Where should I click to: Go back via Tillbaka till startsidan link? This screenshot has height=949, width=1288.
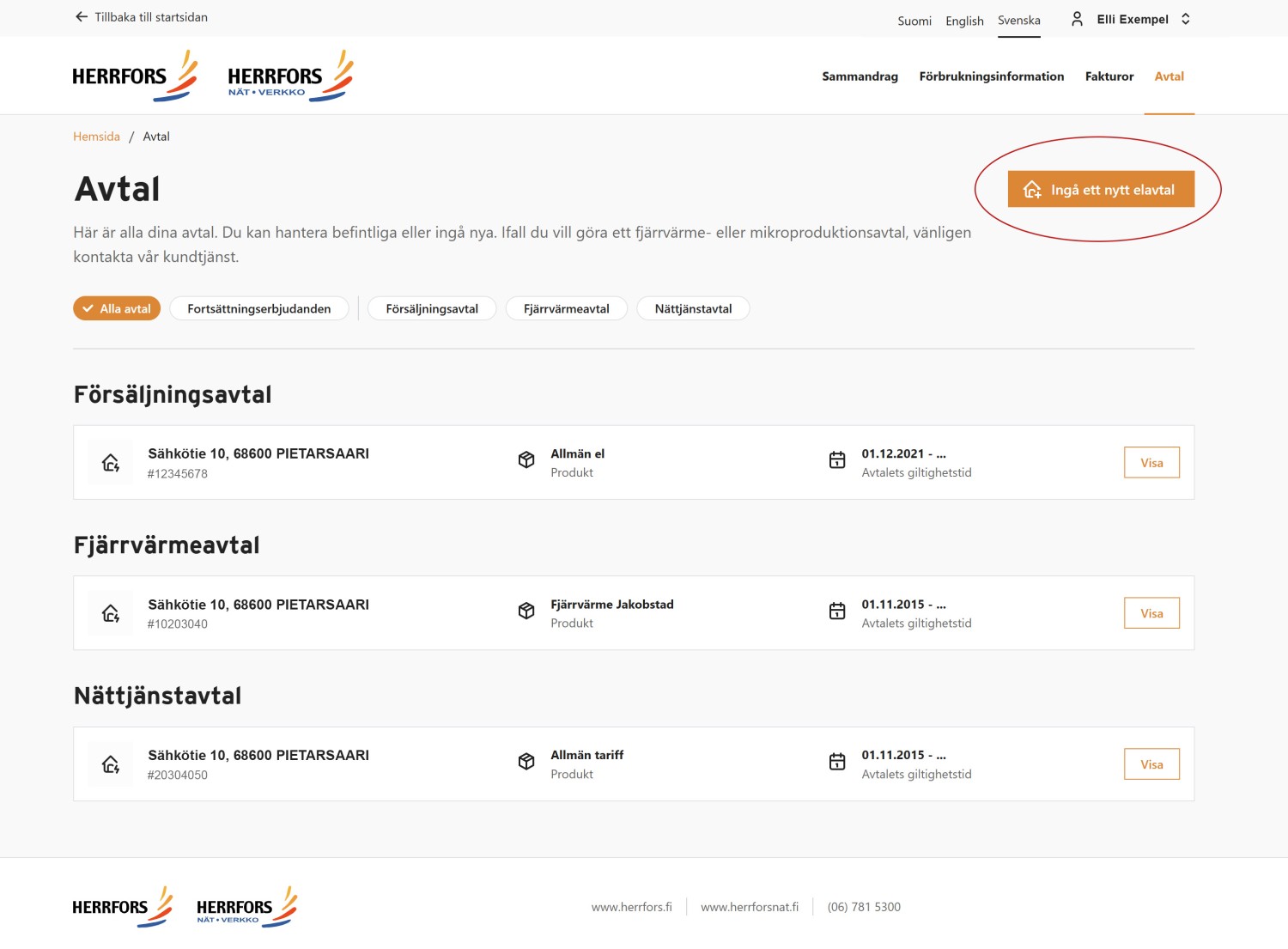tap(141, 17)
